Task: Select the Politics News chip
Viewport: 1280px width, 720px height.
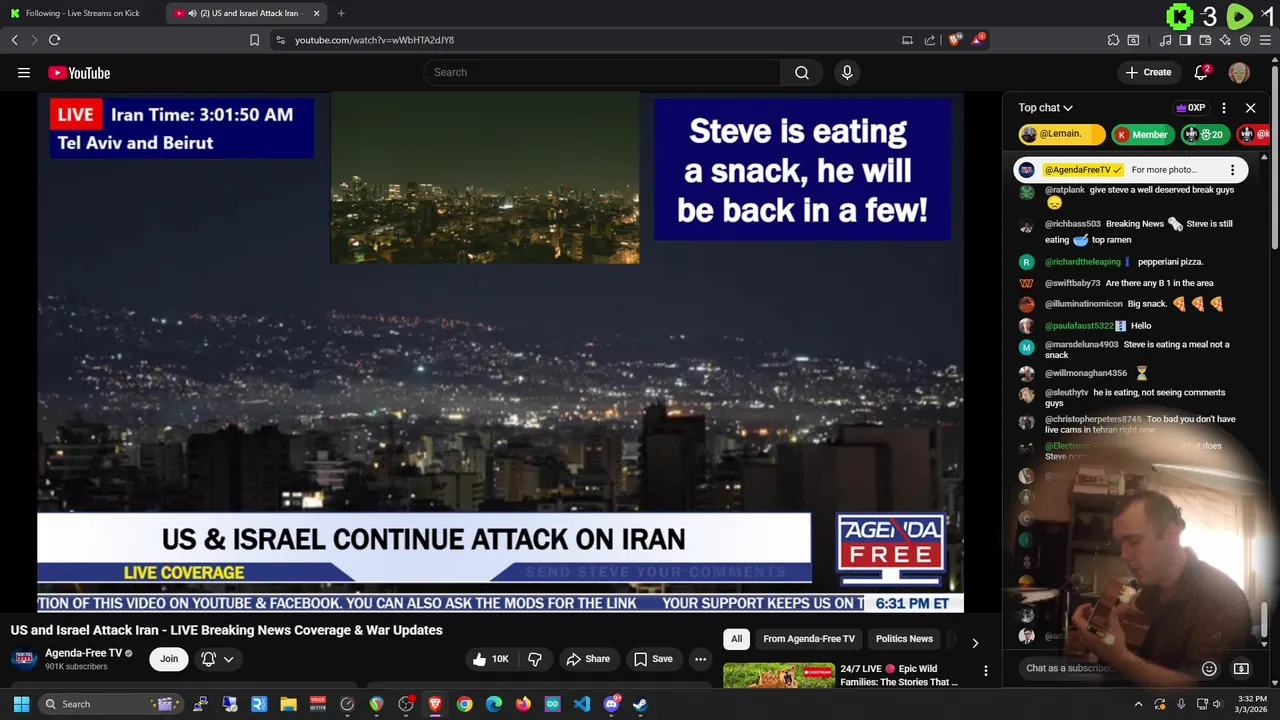Action: tap(904, 639)
